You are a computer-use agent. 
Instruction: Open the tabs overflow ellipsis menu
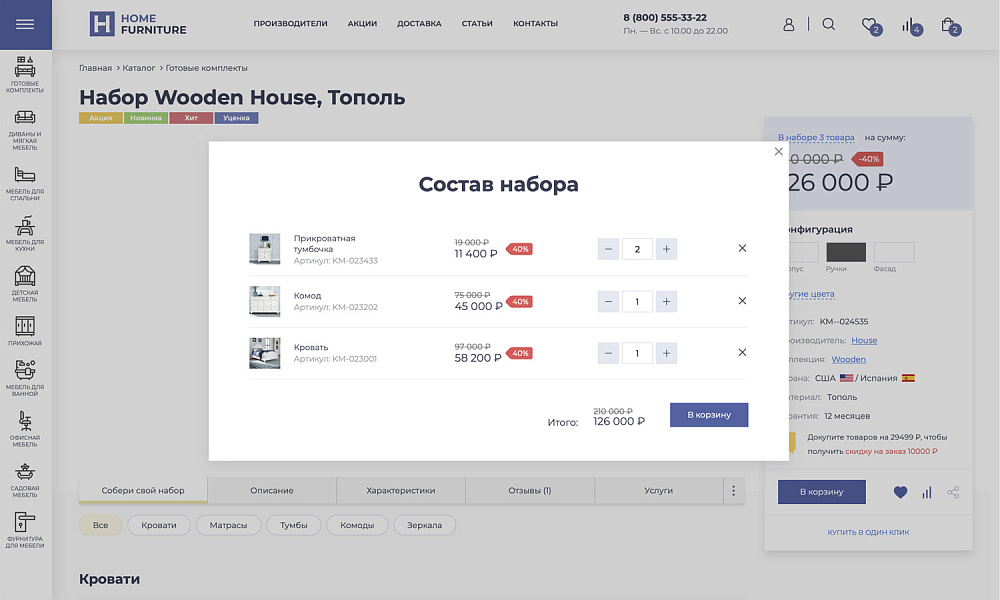click(x=733, y=490)
